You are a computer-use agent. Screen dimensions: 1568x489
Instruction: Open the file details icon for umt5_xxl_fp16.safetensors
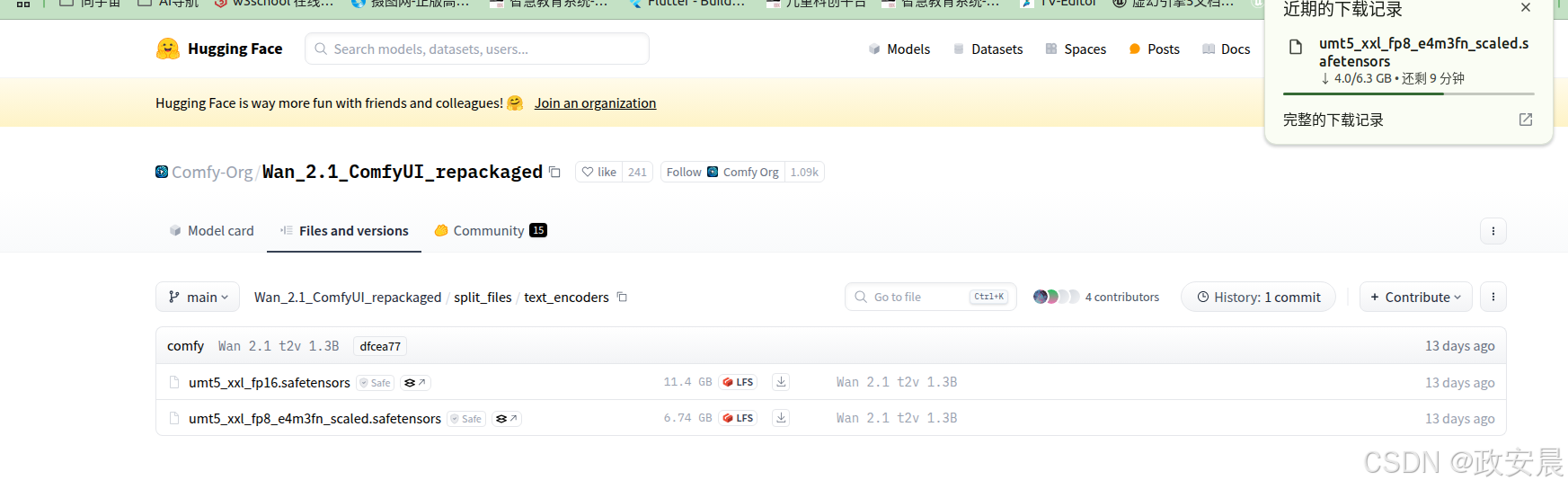pos(415,382)
